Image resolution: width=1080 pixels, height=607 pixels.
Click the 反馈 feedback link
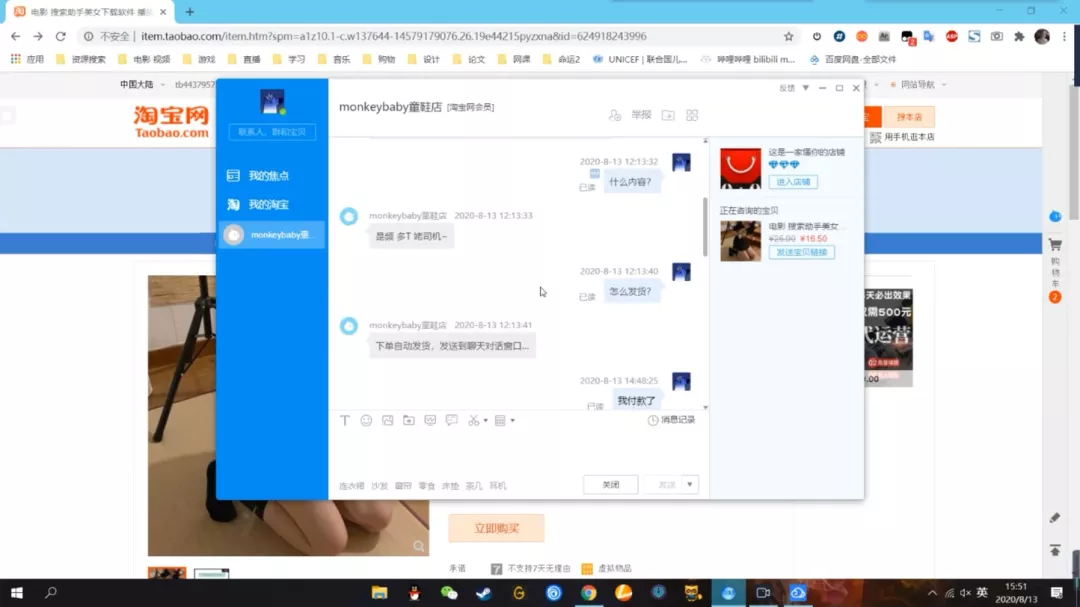click(x=787, y=88)
